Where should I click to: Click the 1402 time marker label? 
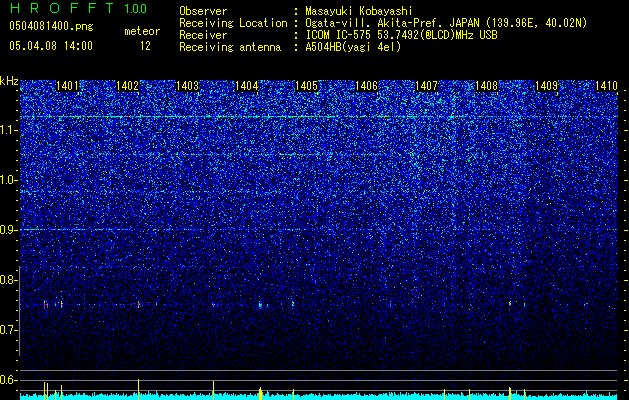point(127,86)
